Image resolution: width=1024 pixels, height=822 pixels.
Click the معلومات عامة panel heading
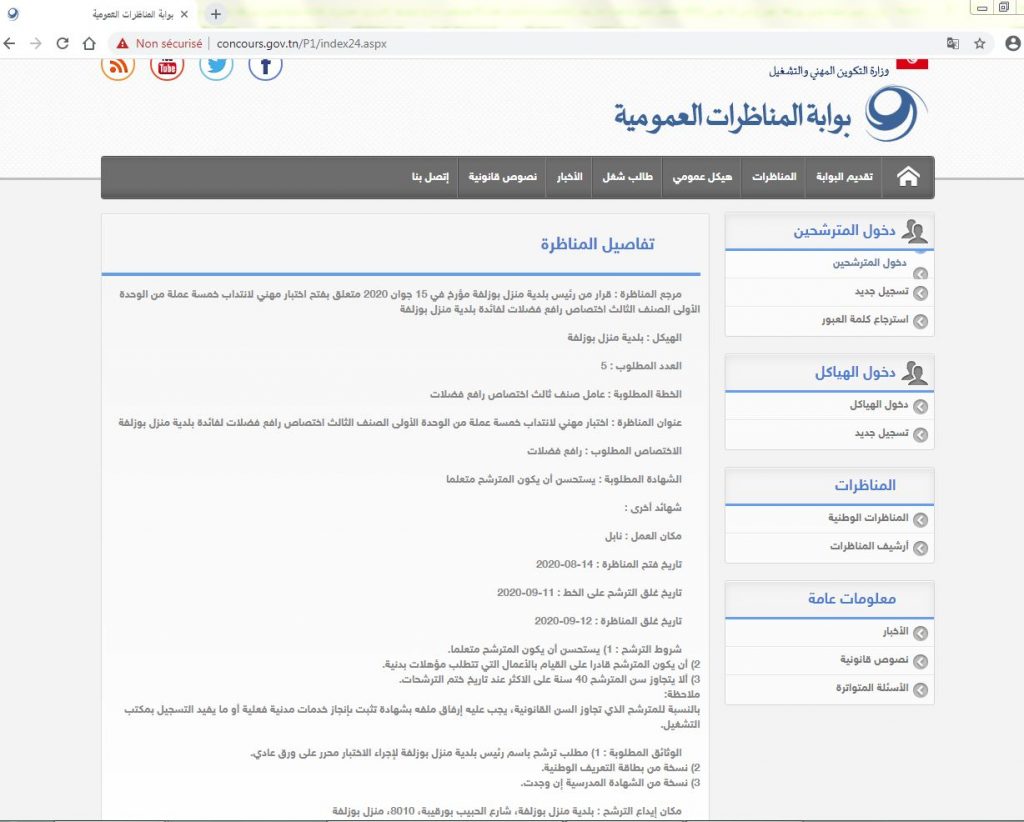pos(852,599)
